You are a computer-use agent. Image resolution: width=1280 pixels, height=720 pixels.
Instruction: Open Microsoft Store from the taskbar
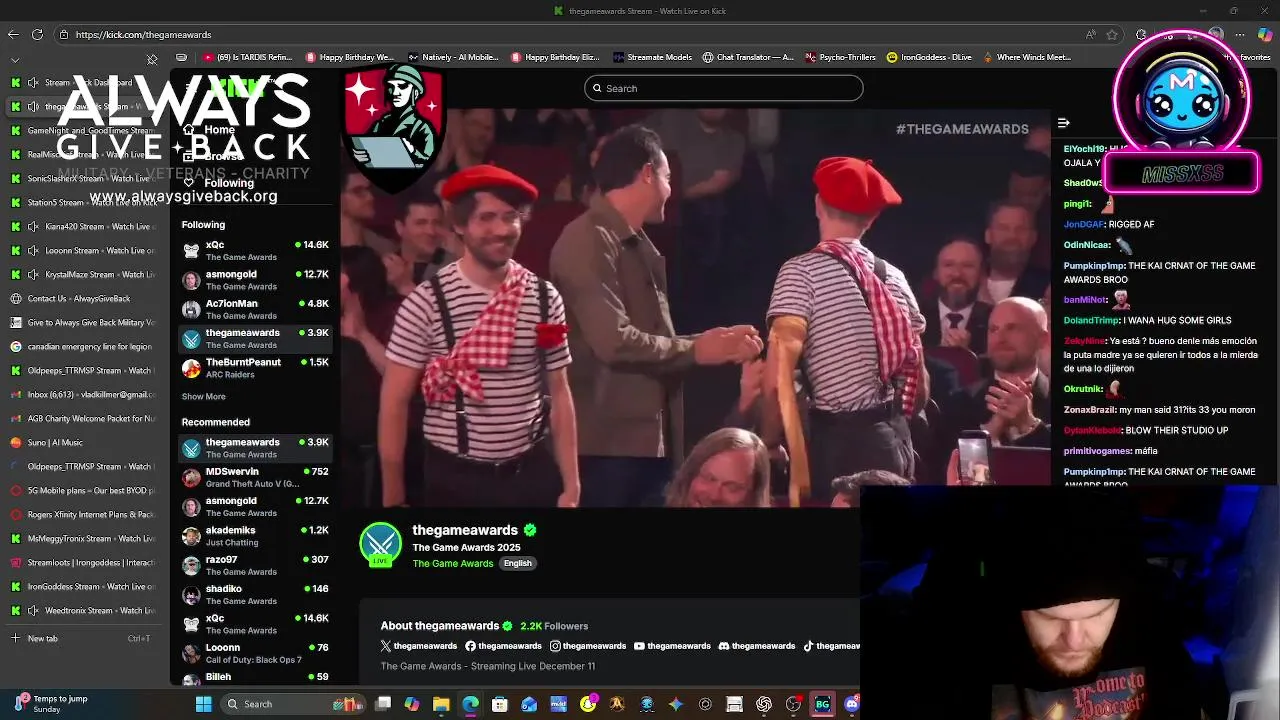click(500, 704)
